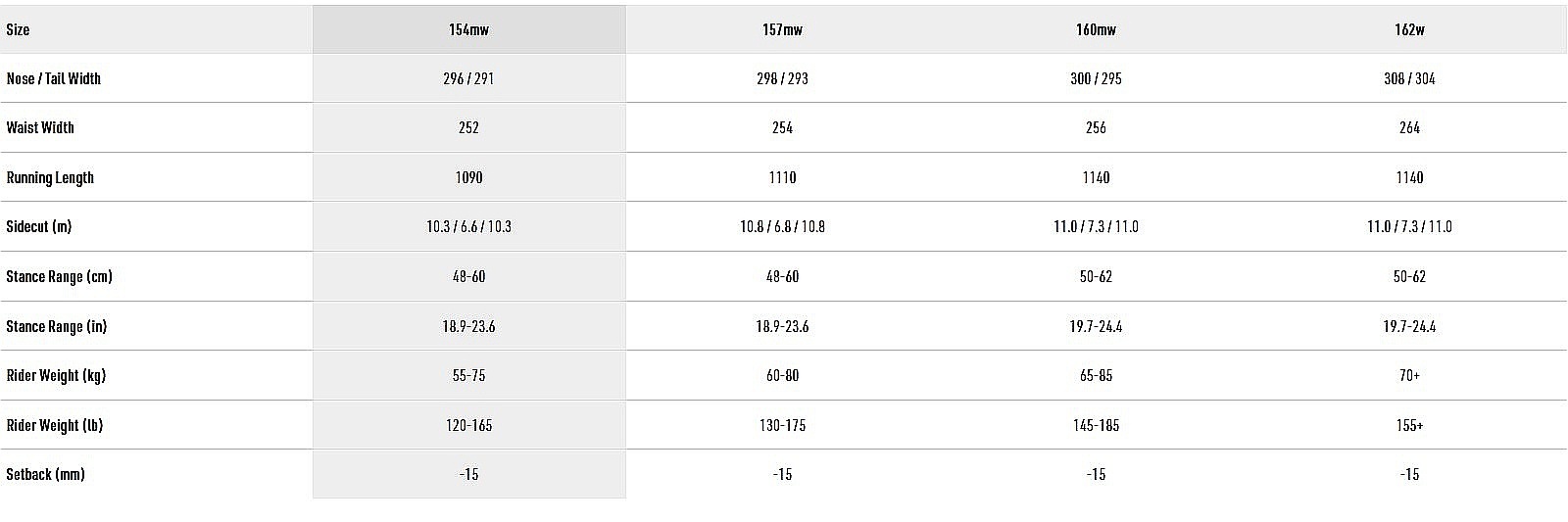This screenshot has height=522, width=1568.
Task: Select the Sidecut (m) row label
Action: (39, 226)
